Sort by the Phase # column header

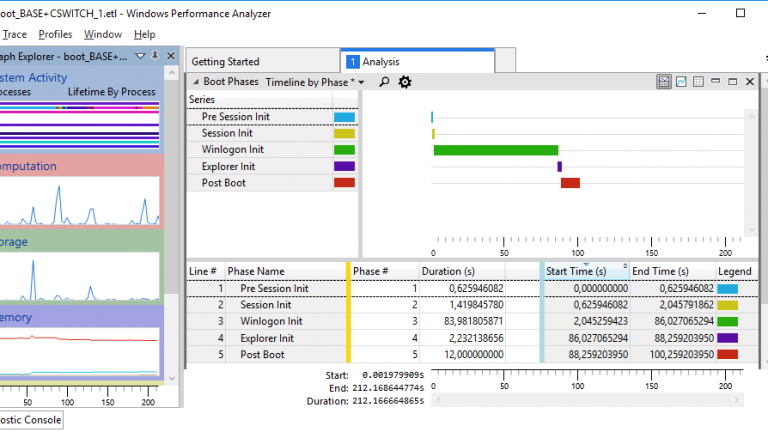click(385, 271)
